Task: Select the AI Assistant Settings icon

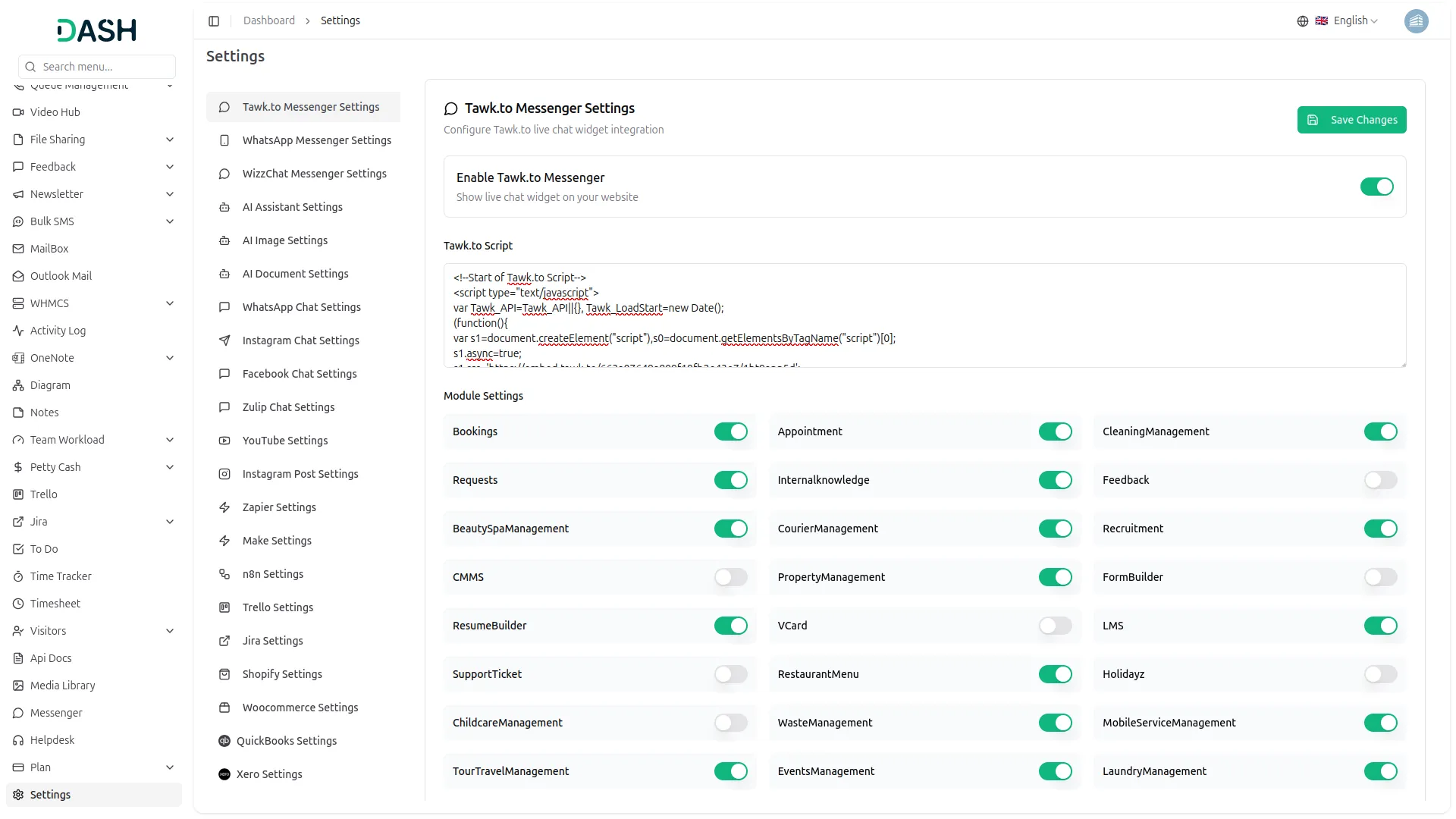Action: point(224,207)
